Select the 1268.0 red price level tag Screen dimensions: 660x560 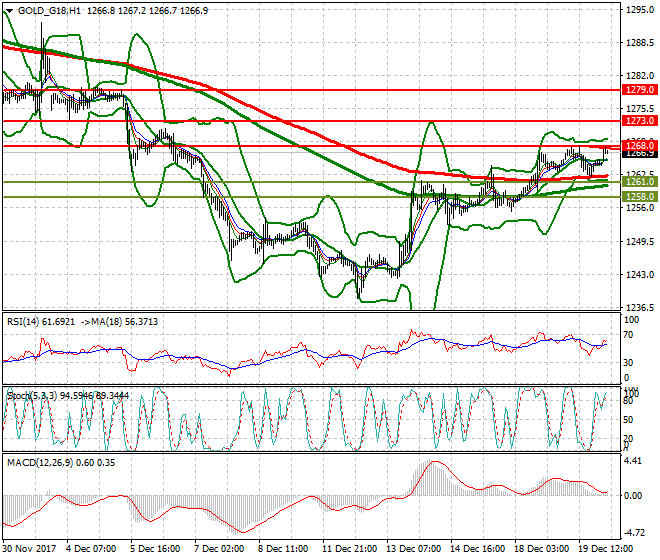pyautogui.click(x=638, y=144)
